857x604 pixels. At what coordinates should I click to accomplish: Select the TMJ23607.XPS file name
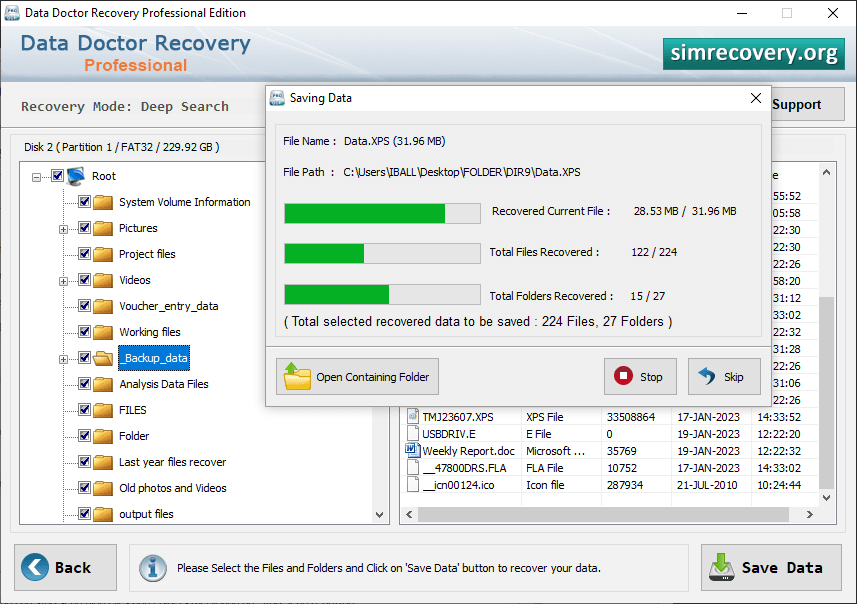click(458, 417)
